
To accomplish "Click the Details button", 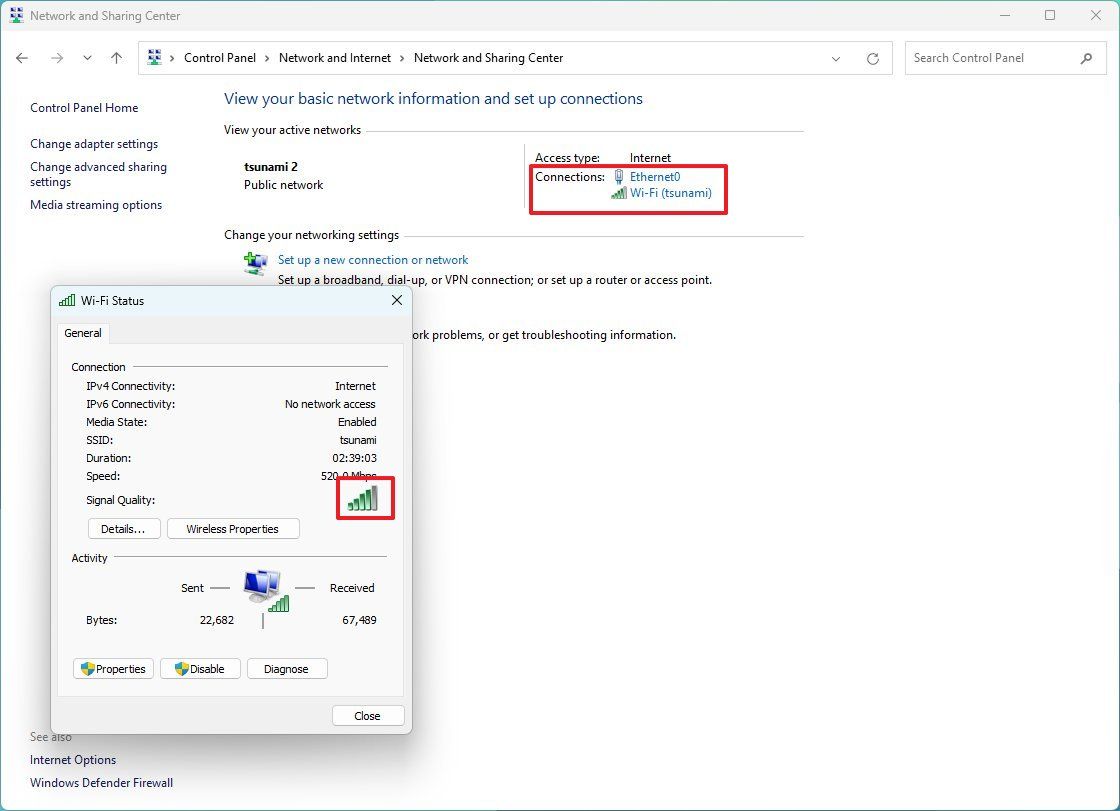I will point(124,528).
